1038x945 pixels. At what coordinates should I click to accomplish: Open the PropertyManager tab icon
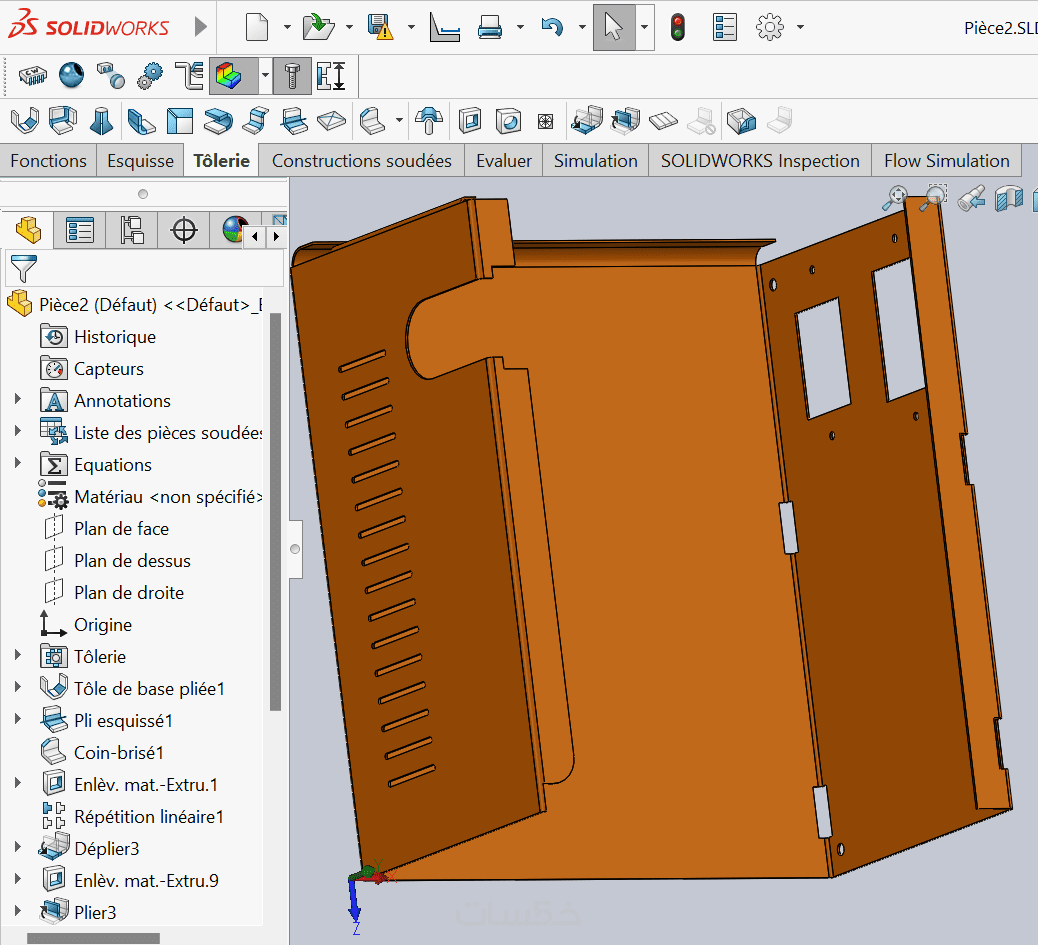pos(79,231)
